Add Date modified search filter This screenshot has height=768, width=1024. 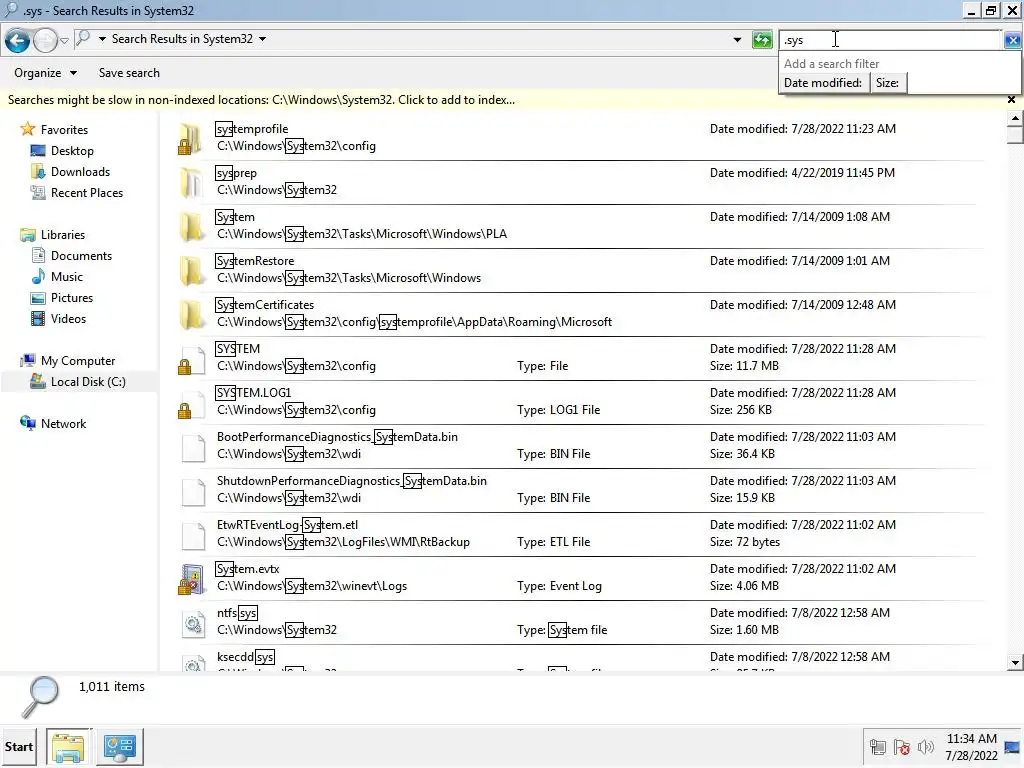coord(823,83)
